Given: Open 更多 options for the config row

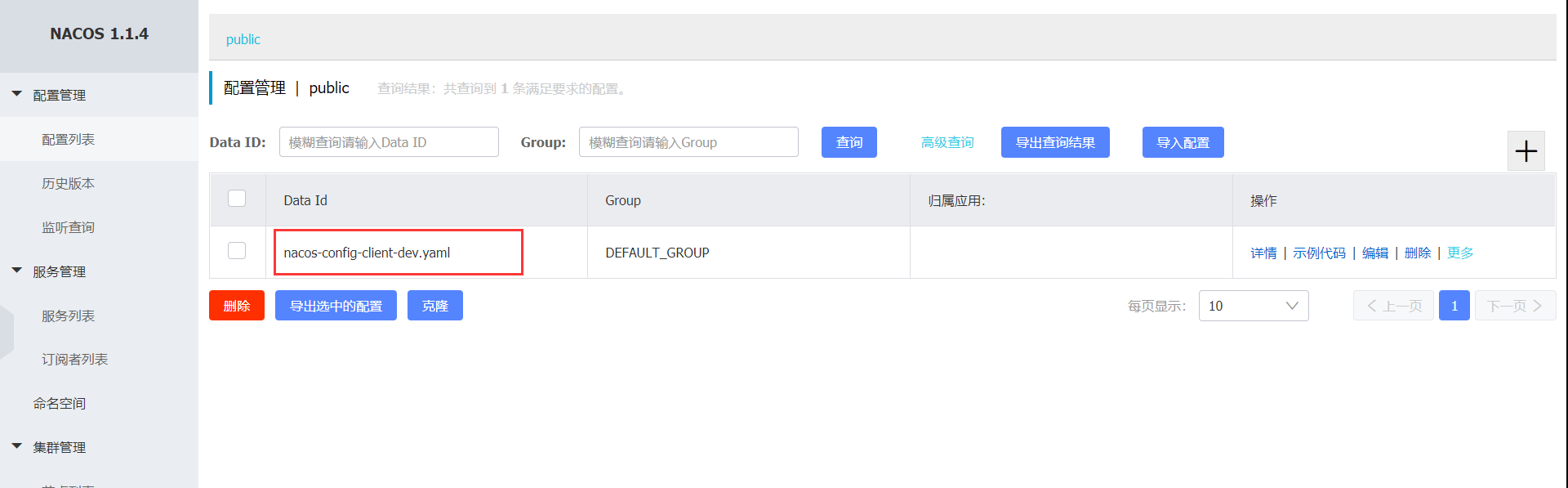Looking at the screenshot, I should pos(1460,253).
